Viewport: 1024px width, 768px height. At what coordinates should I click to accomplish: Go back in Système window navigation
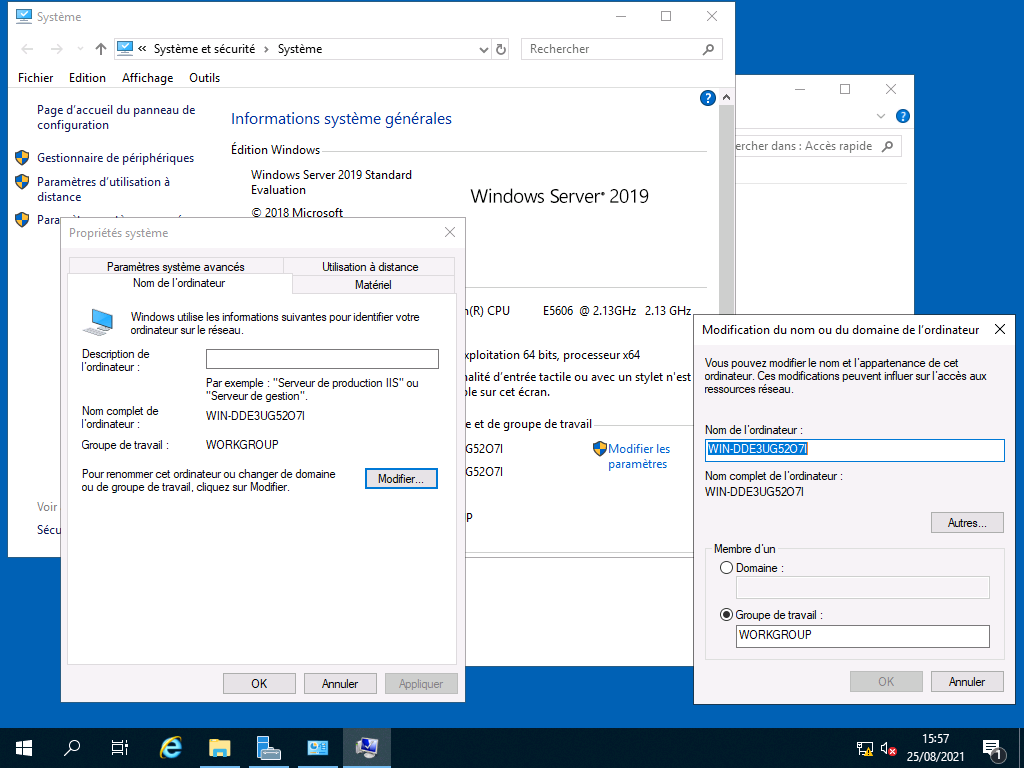click(27, 49)
